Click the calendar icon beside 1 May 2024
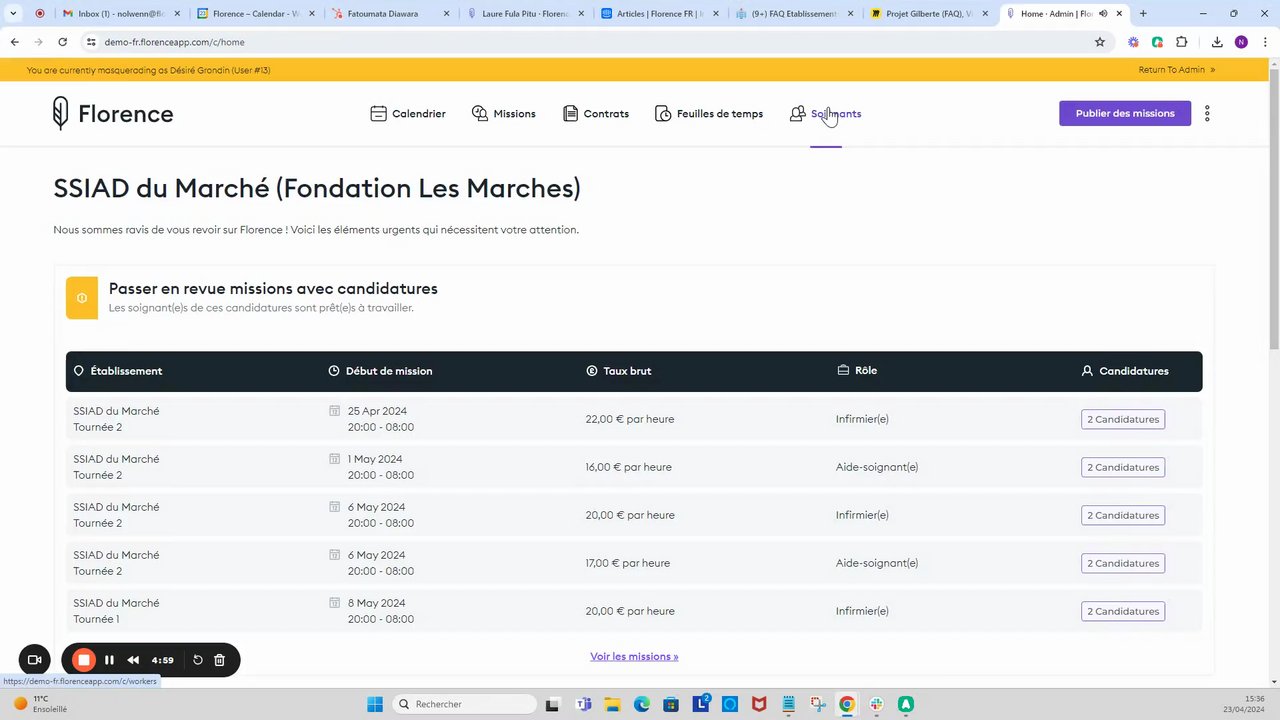 pos(334,459)
